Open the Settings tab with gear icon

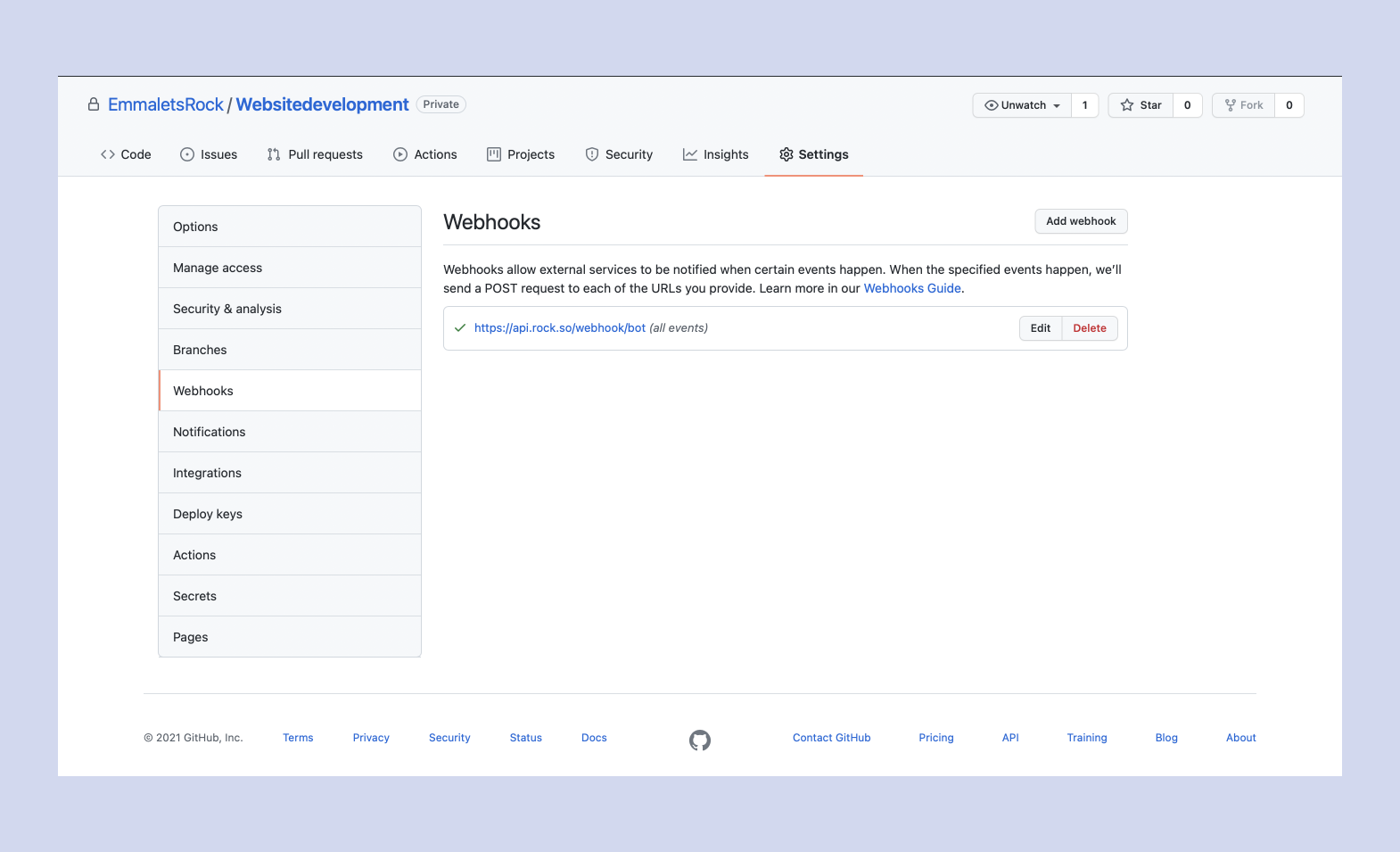[x=813, y=154]
